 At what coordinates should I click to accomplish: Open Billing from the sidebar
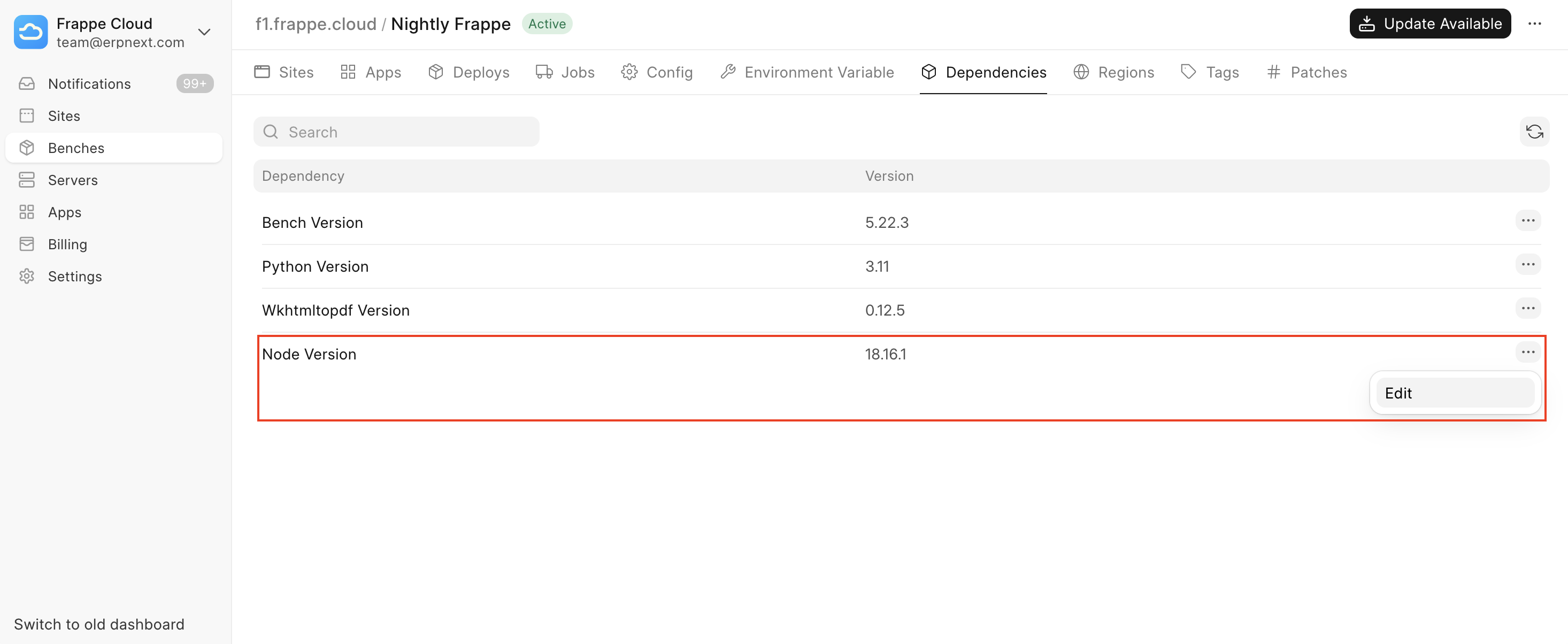pos(67,244)
